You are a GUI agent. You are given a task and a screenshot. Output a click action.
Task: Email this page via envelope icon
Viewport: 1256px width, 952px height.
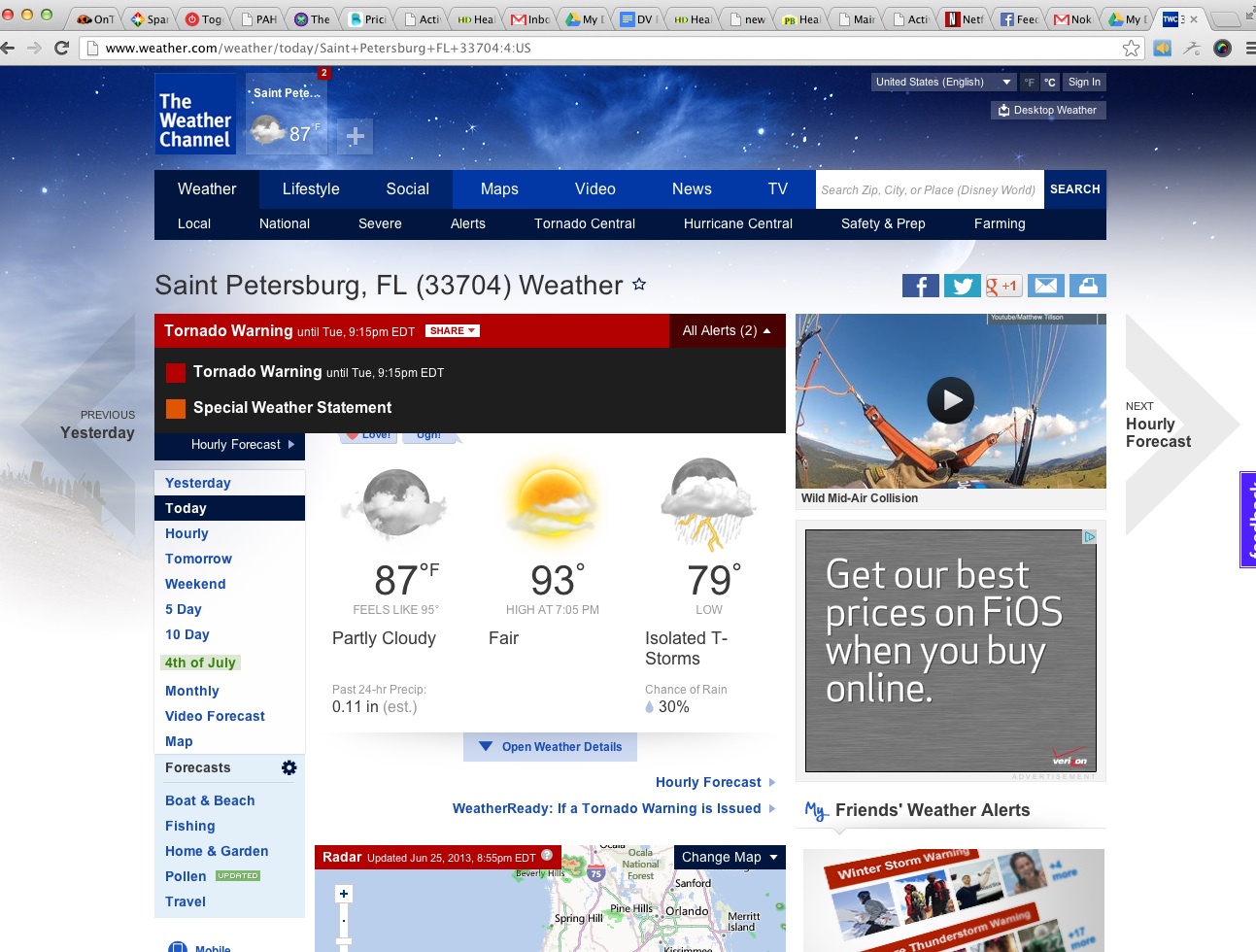1045,286
